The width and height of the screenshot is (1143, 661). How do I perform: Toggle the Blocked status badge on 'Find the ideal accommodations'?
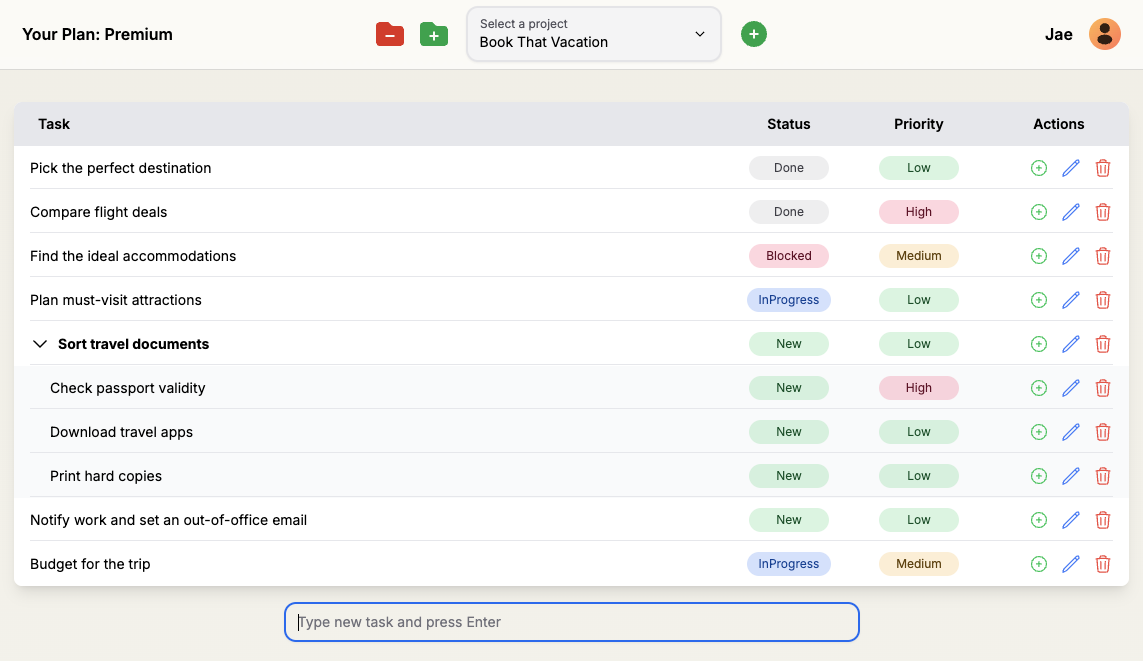[789, 255]
